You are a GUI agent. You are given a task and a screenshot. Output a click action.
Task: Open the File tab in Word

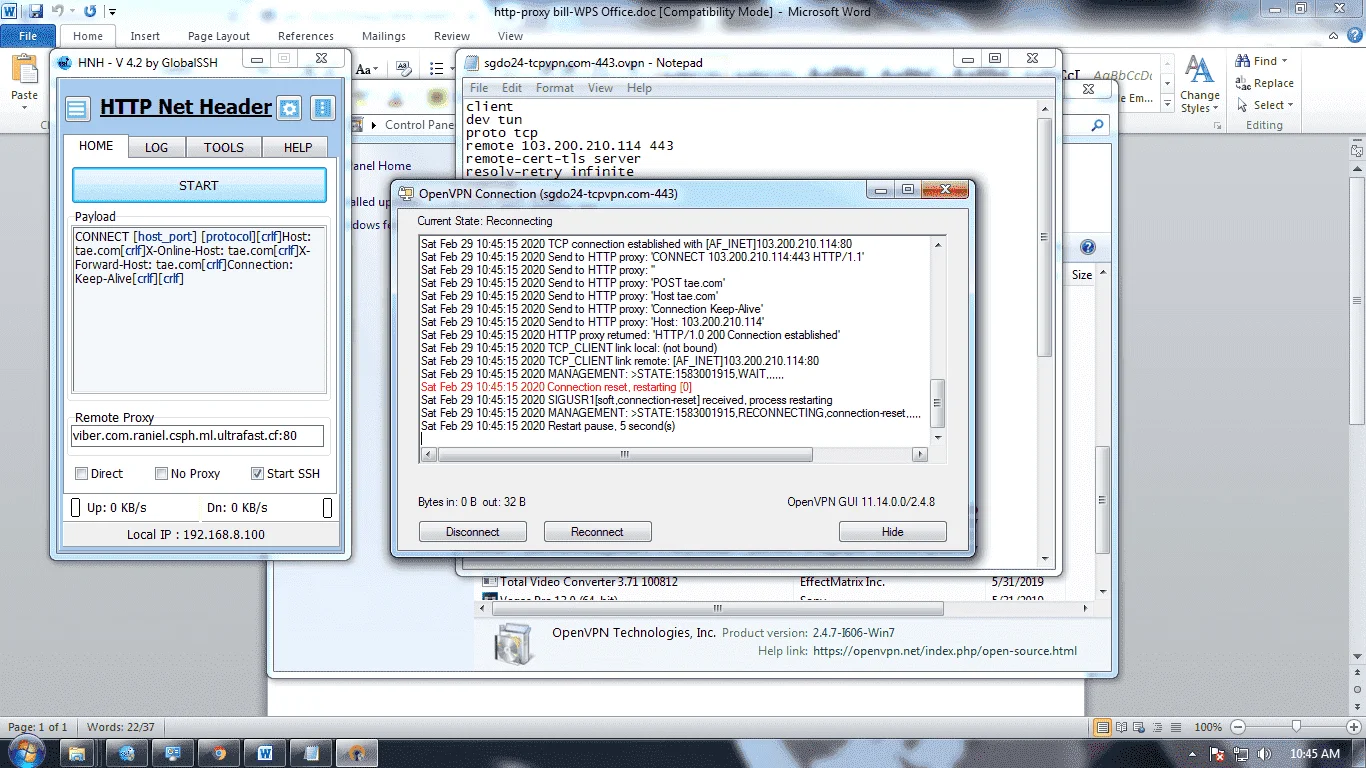(x=27, y=36)
